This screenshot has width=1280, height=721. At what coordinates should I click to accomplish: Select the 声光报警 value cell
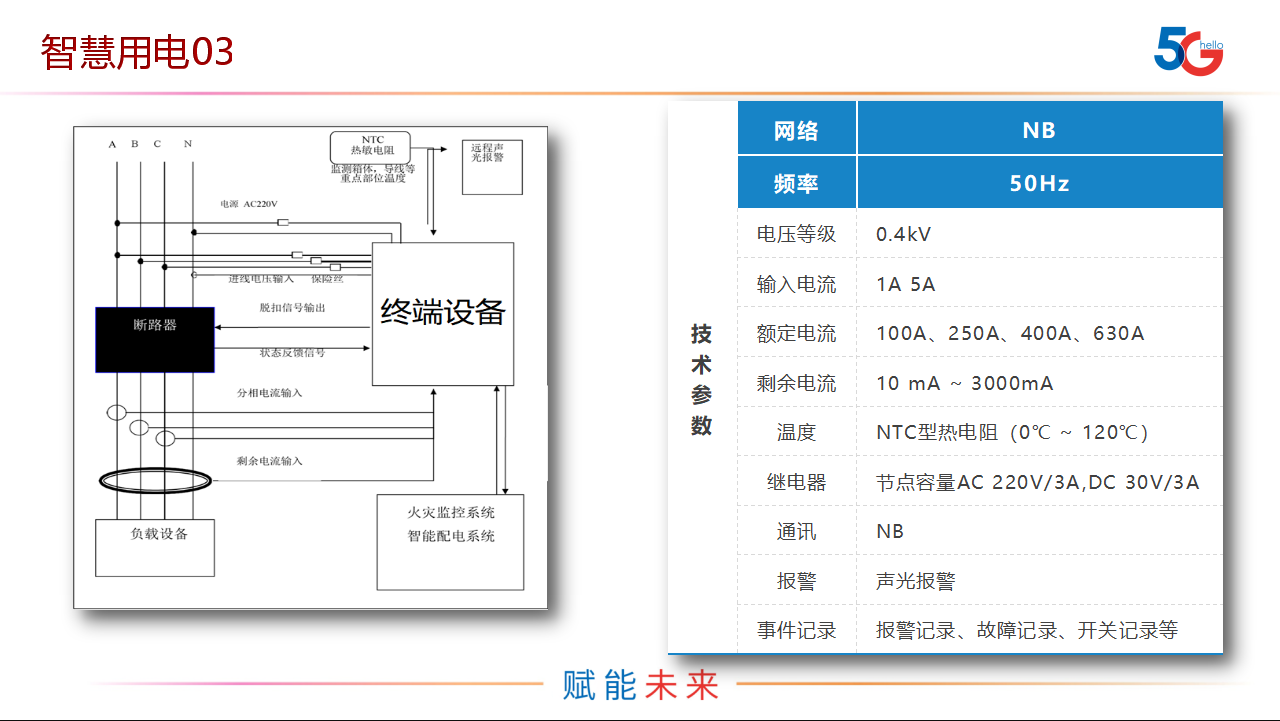[x=916, y=581]
